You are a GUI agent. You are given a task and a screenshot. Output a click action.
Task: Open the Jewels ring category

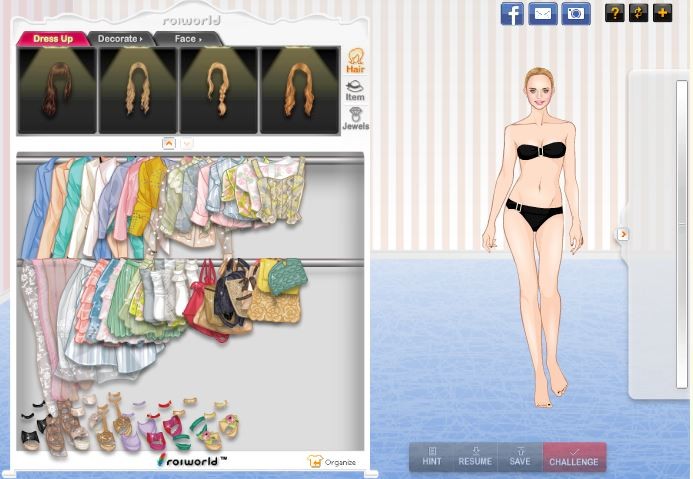pyautogui.click(x=355, y=119)
